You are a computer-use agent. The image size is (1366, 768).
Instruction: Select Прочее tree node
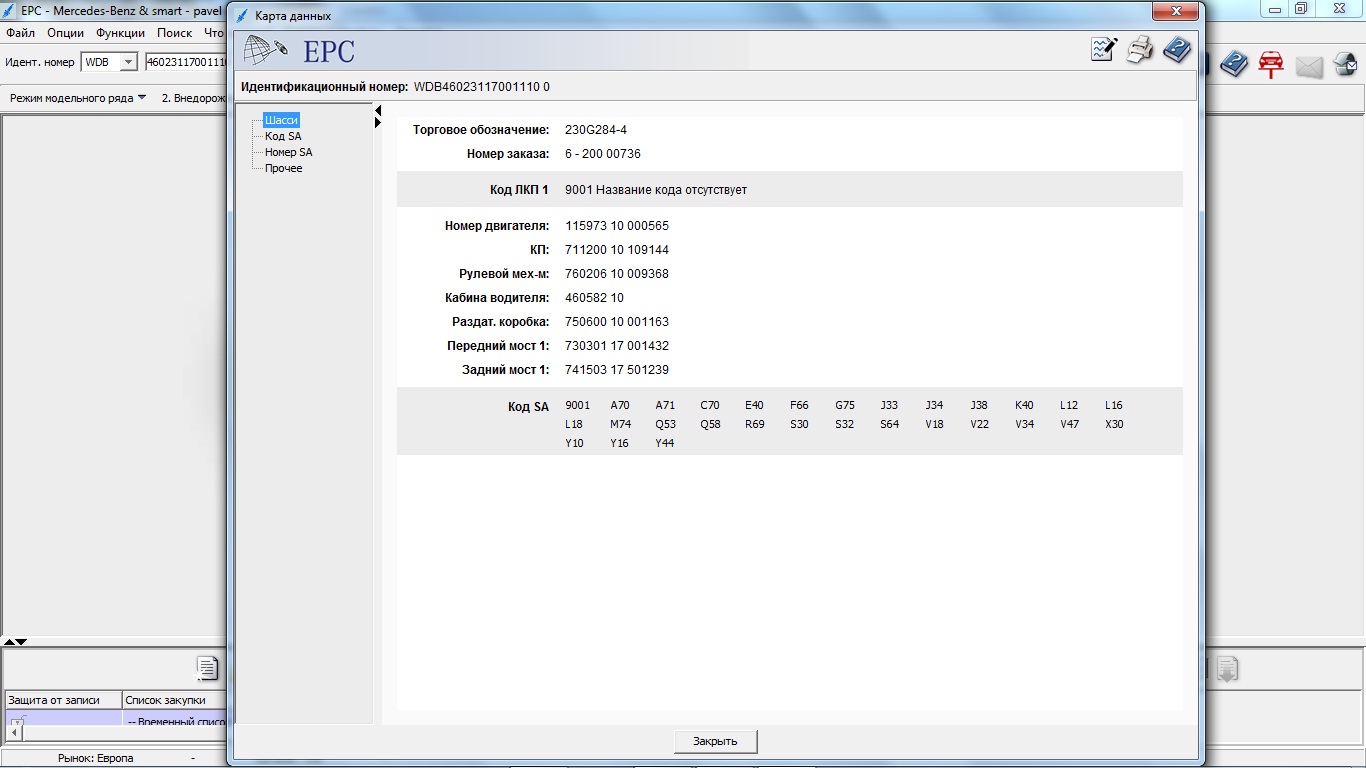[x=283, y=168]
